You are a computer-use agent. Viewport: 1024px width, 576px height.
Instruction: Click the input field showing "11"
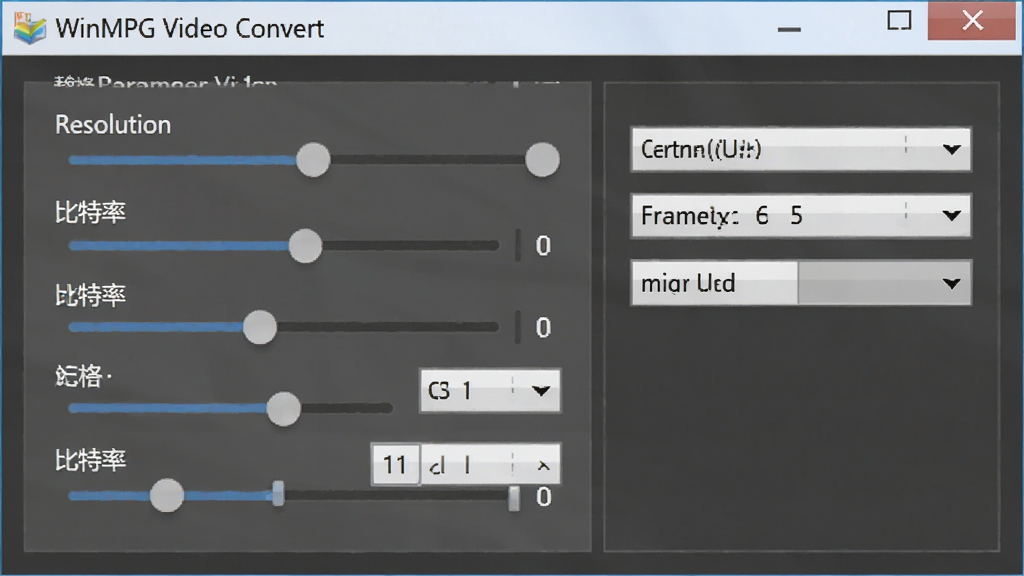click(395, 465)
